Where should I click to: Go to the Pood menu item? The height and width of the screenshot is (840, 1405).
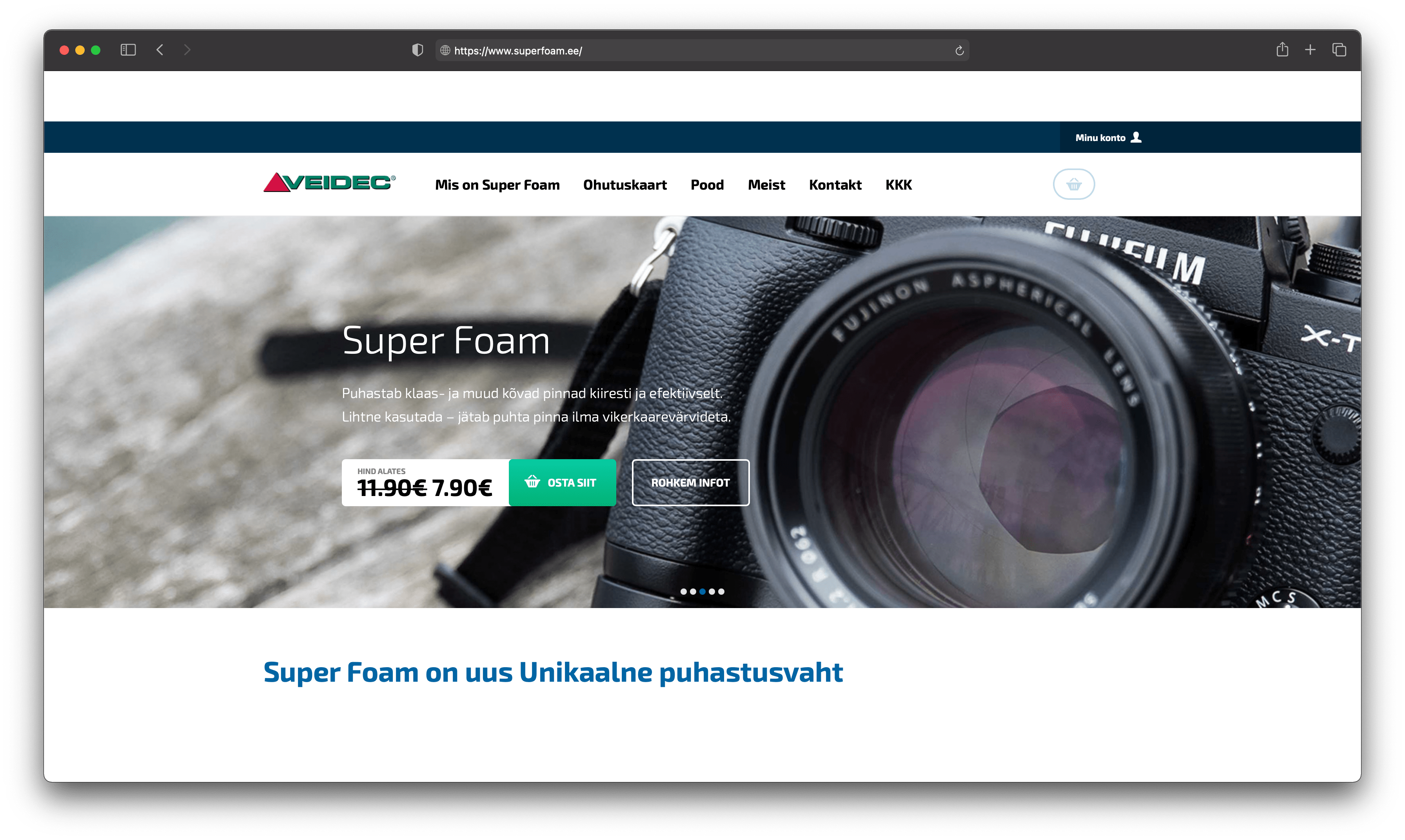707,185
